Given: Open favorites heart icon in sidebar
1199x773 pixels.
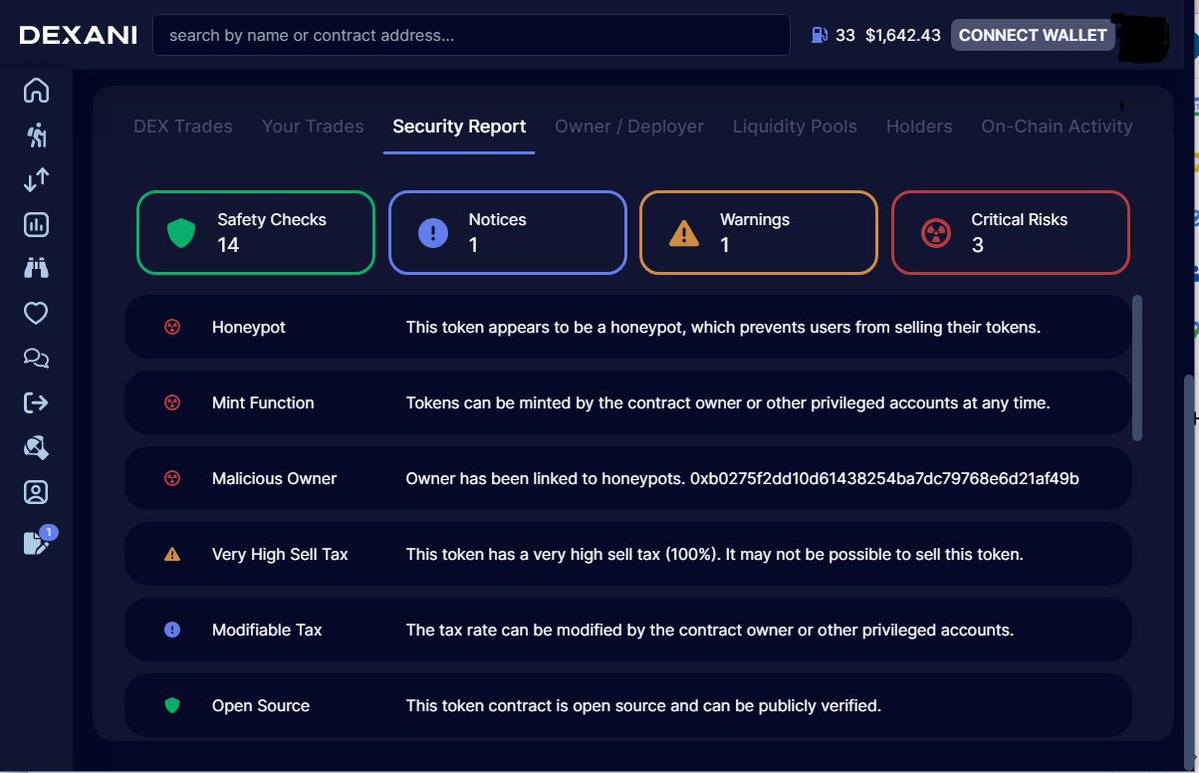Looking at the screenshot, I should point(36,313).
